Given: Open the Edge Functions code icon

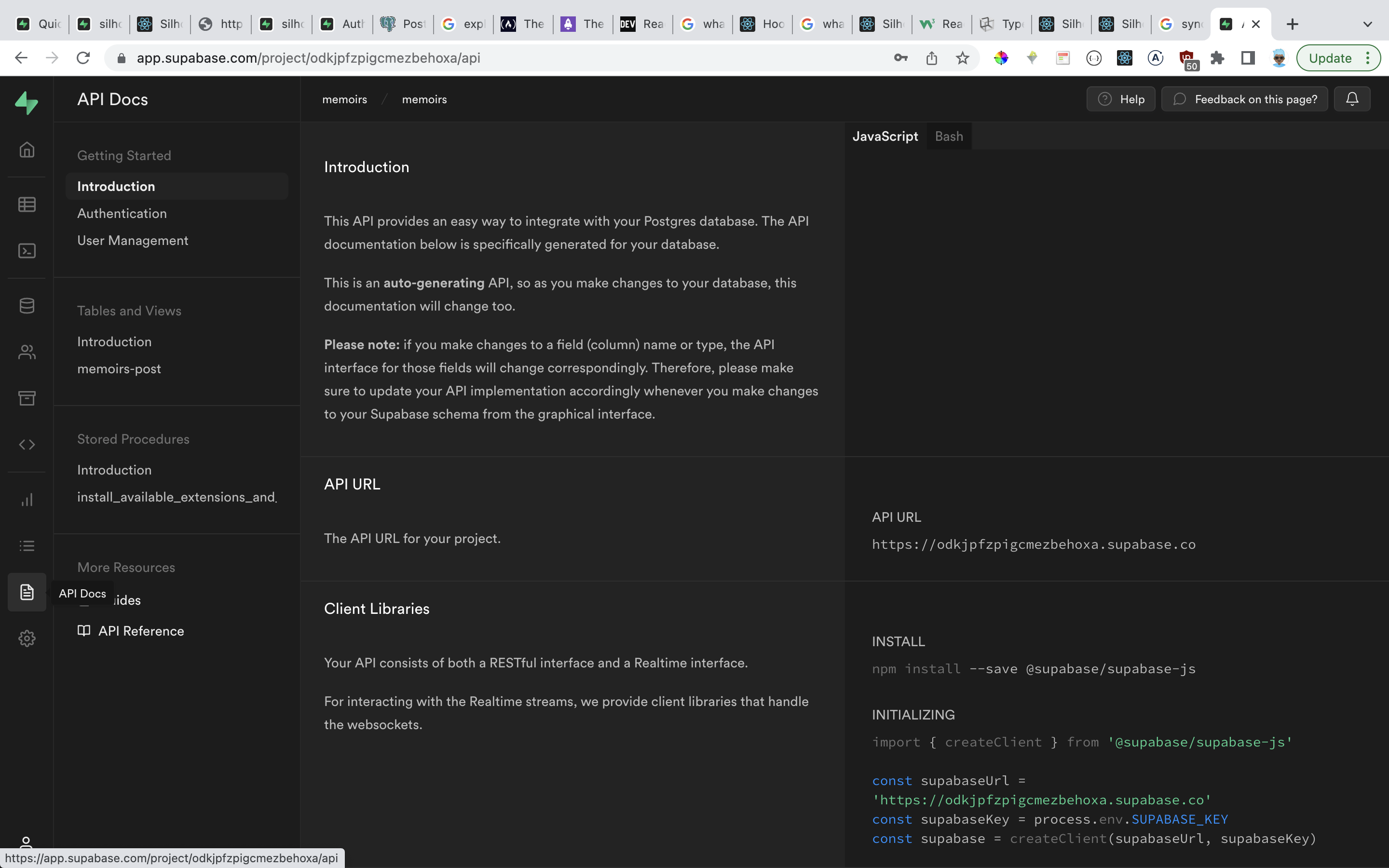Looking at the screenshot, I should click(x=27, y=444).
